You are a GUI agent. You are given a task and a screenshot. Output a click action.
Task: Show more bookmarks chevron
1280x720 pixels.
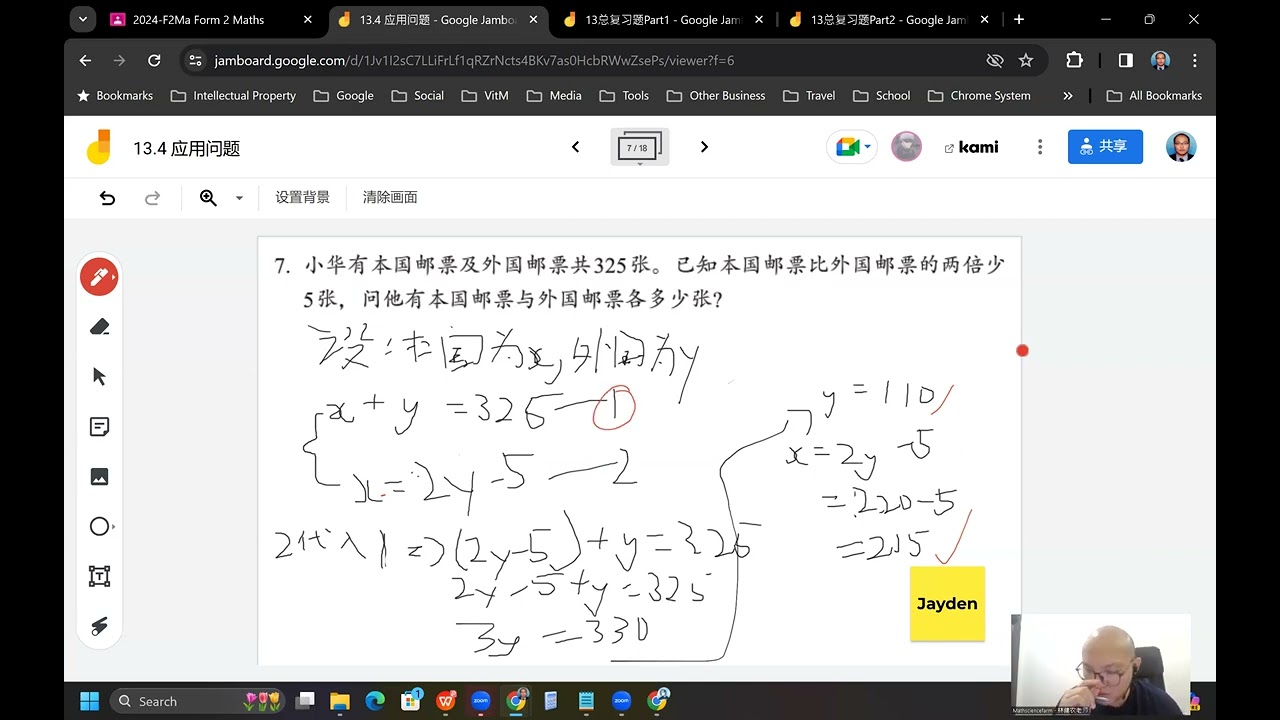[1068, 96]
